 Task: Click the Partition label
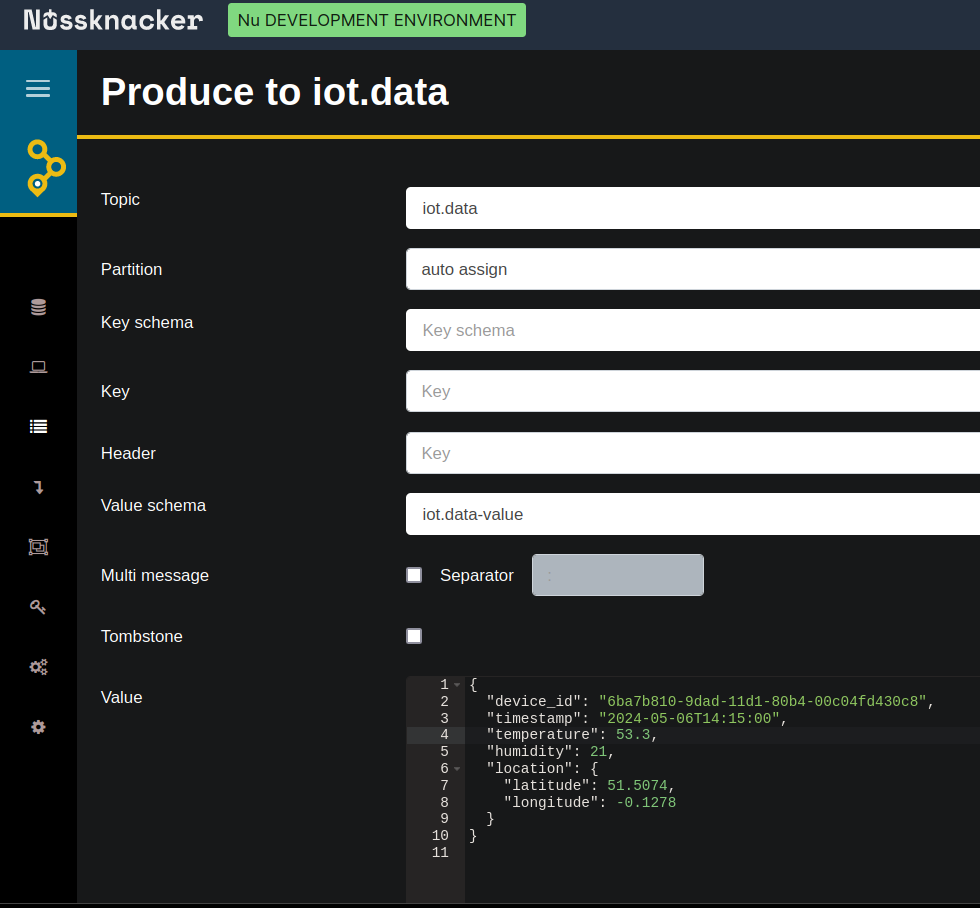click(x=131, y=269)
